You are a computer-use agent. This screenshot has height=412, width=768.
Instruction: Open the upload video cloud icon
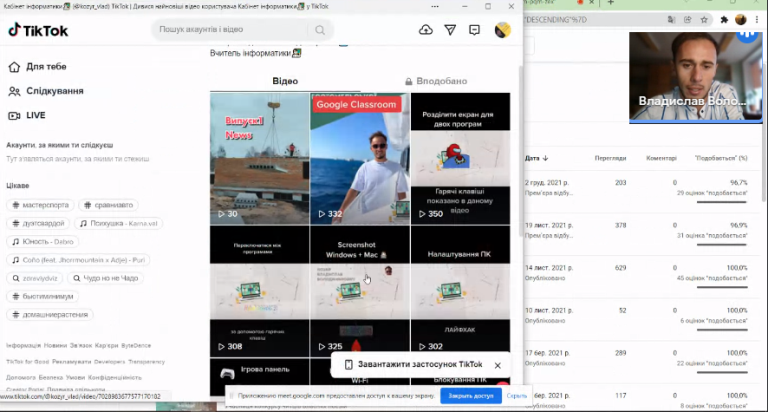coord(426,30)
